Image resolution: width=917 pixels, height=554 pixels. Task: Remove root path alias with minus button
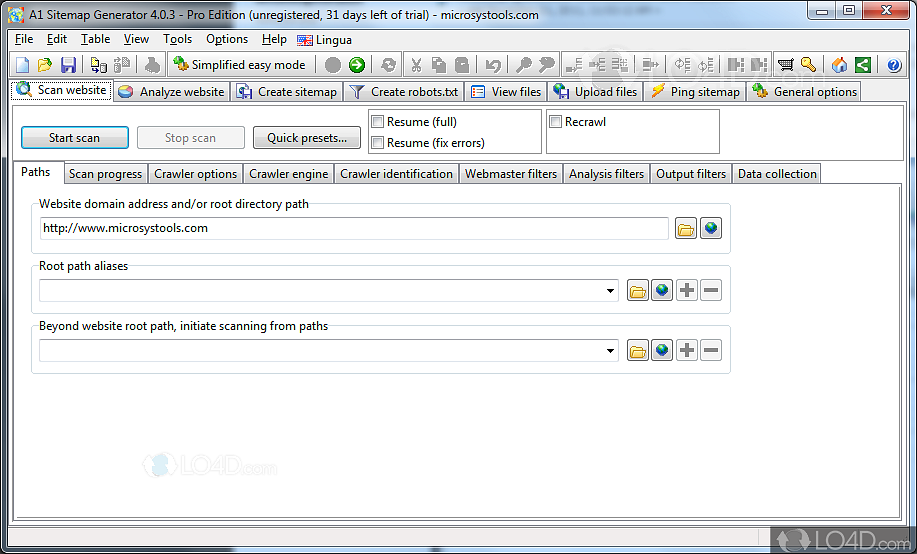click(711, 290)
